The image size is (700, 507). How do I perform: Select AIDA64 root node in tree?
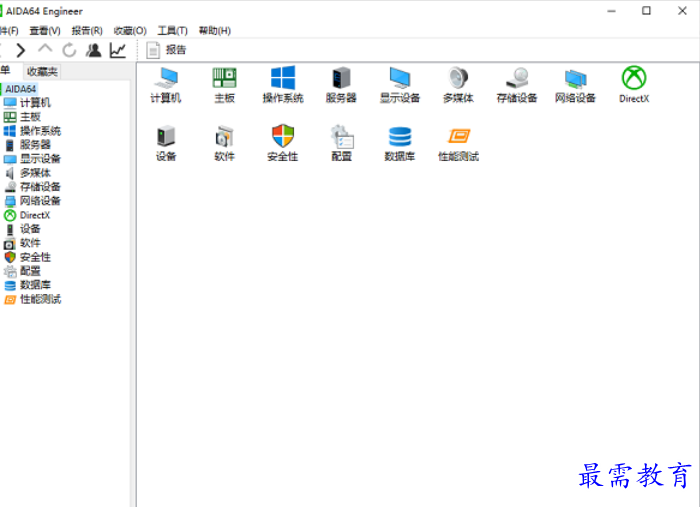click(x=20, y=89)
